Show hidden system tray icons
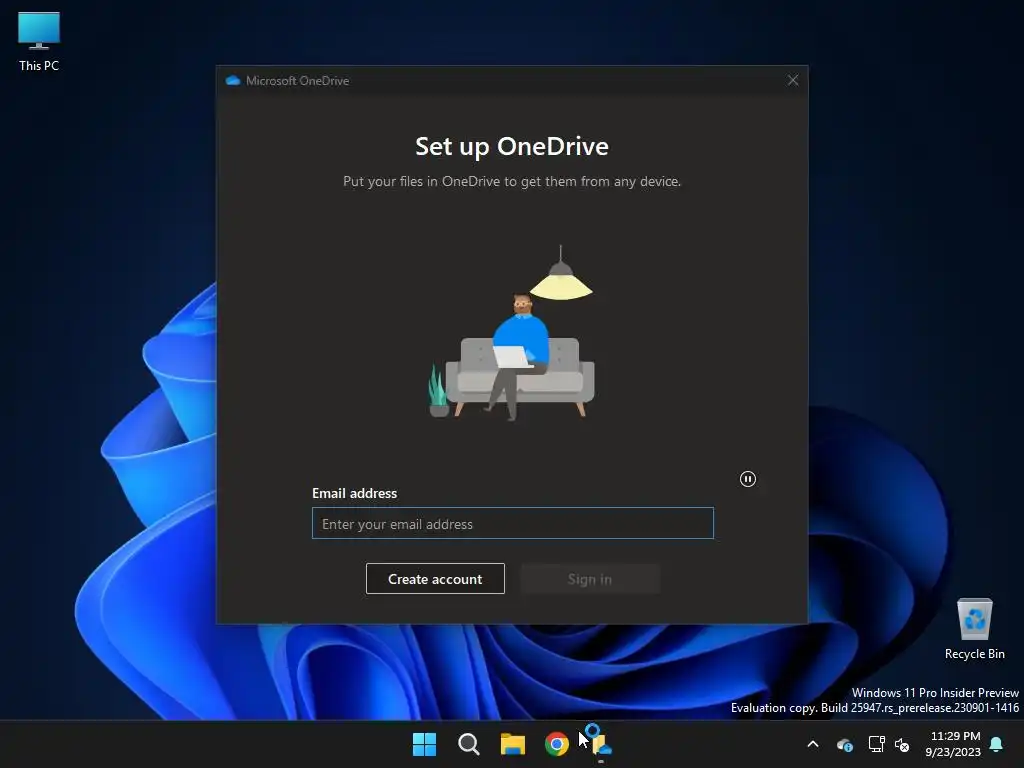The width and height of the screenshot is (1024, 768). [813, 744]
